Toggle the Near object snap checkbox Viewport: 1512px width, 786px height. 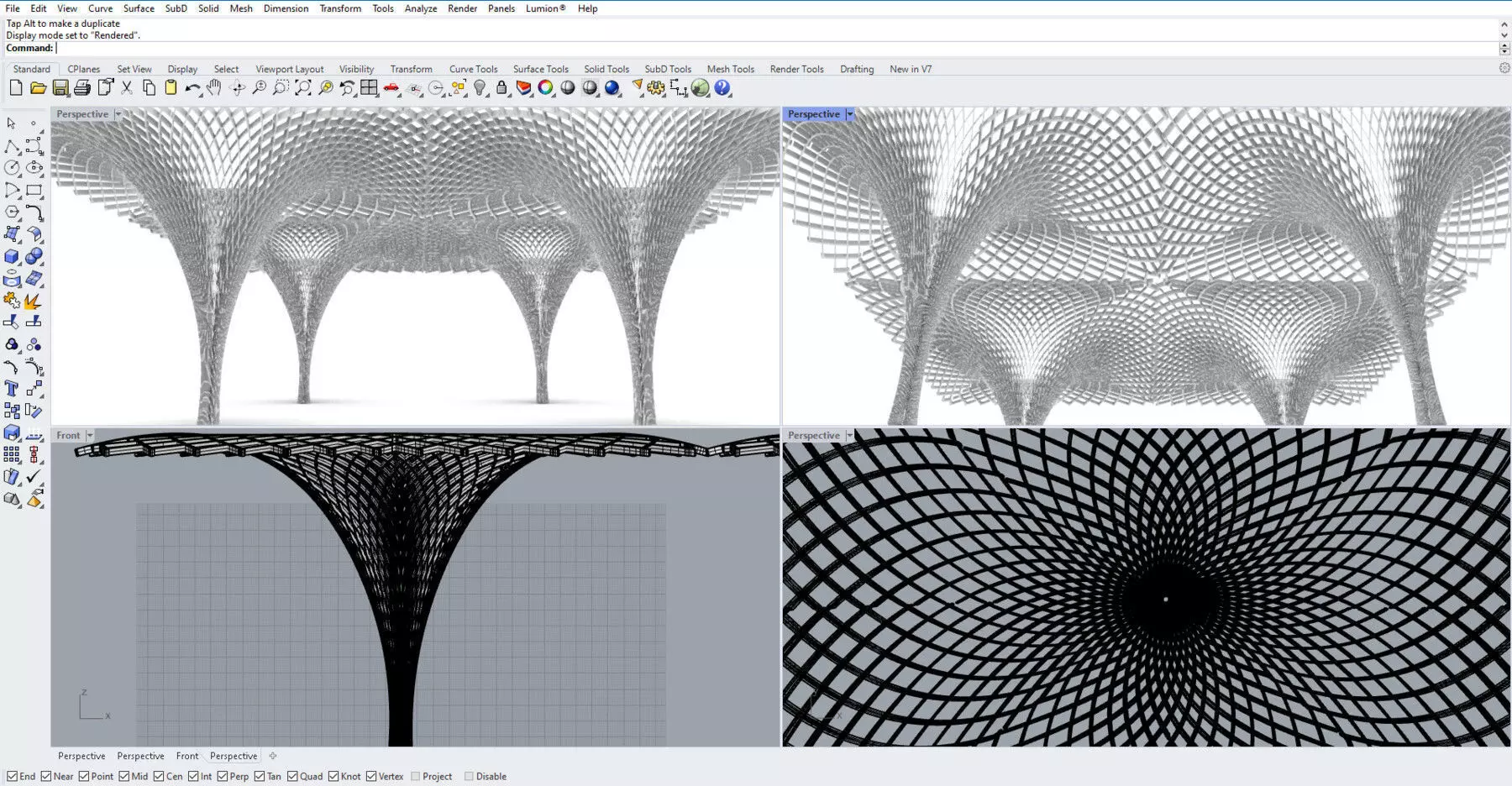coord(46,777)
